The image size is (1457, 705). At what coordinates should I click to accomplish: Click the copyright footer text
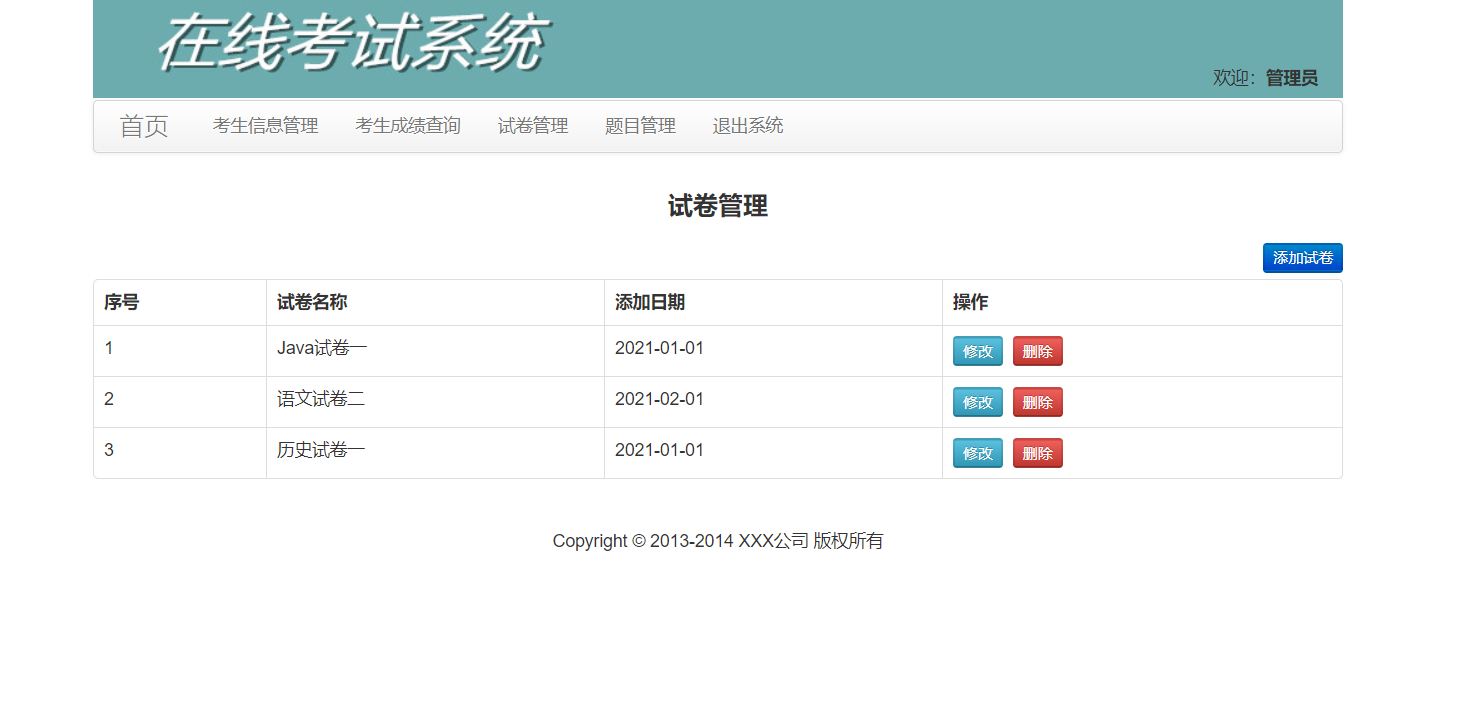point(718,541)
